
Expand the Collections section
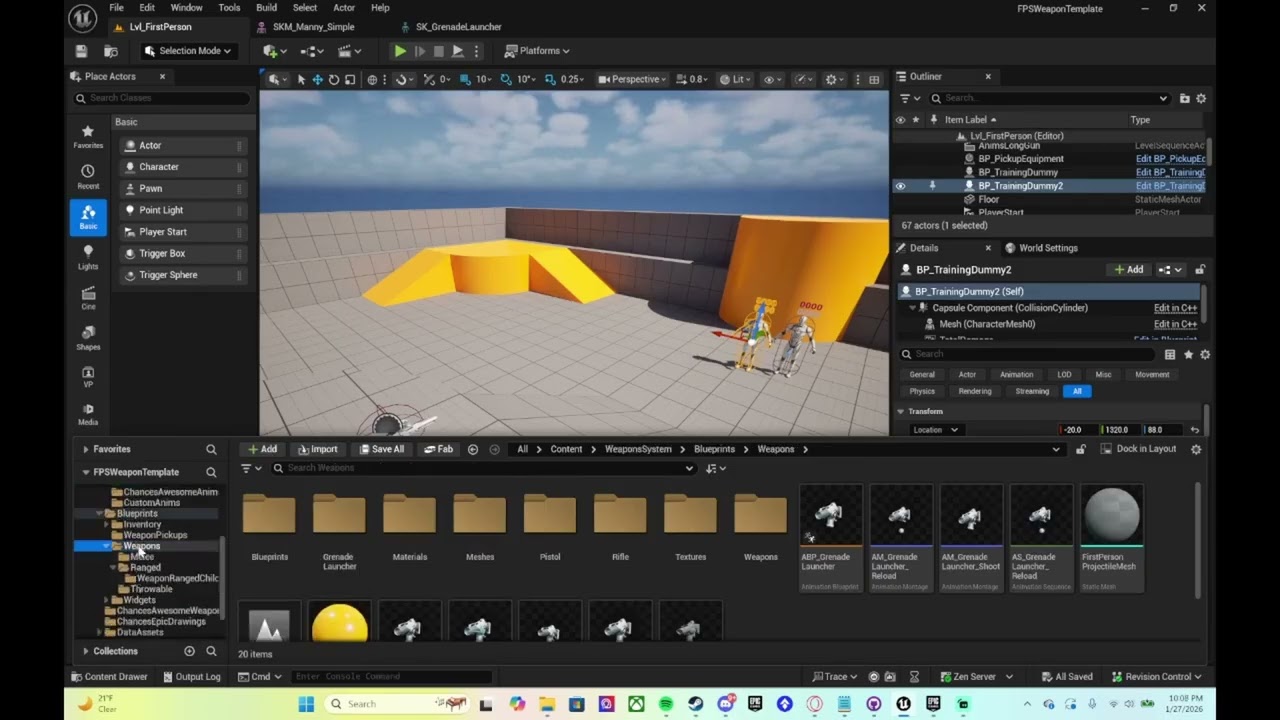85,651
